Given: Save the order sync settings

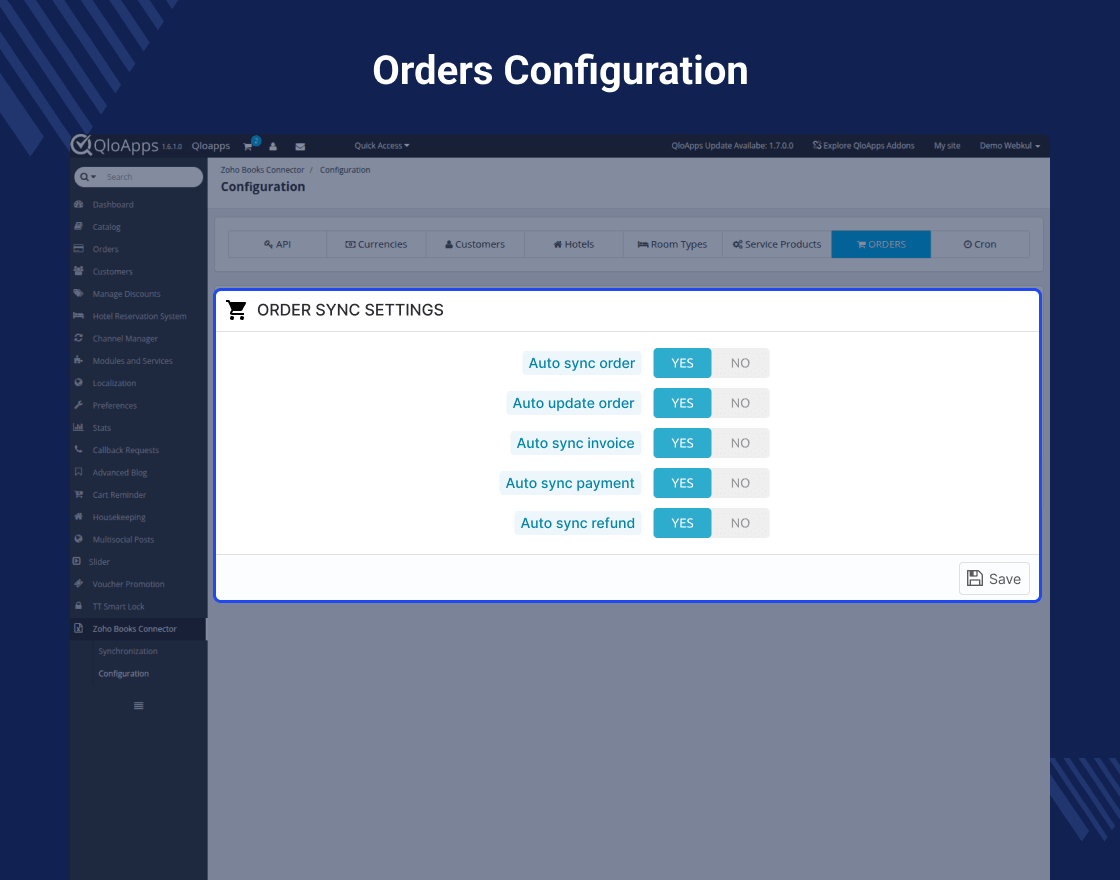Looking at the screenshot, I should click(994, 579).
